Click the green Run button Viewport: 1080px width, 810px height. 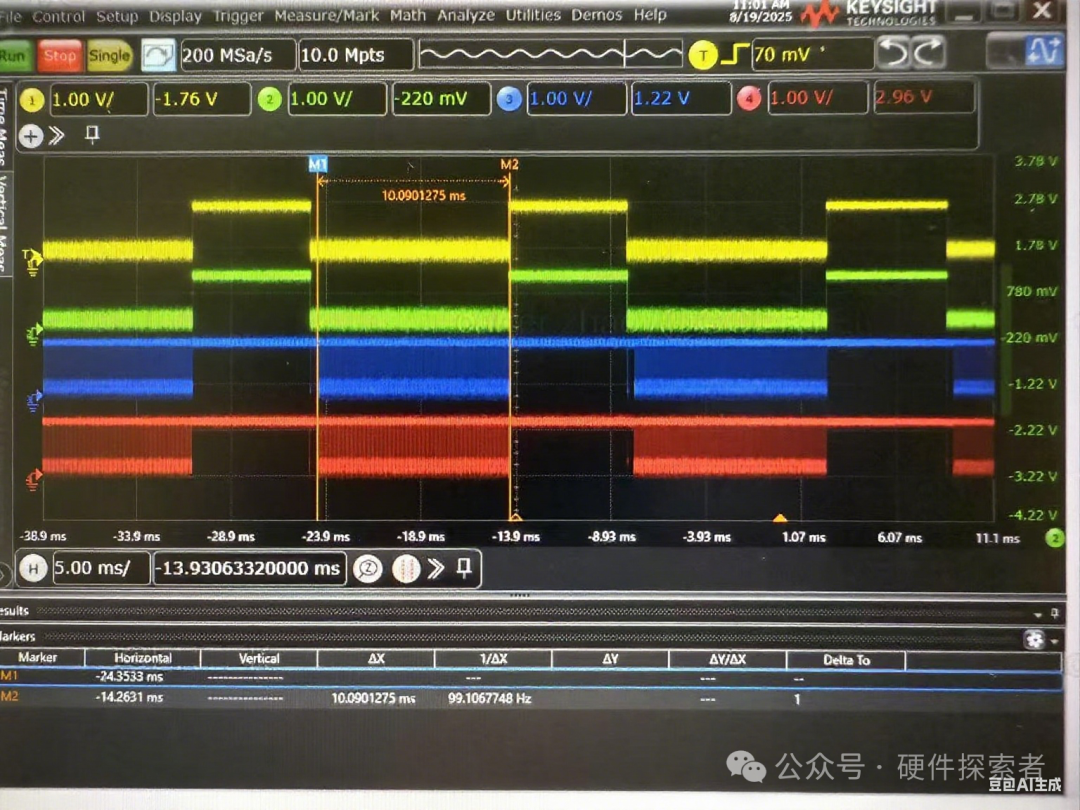14,56
